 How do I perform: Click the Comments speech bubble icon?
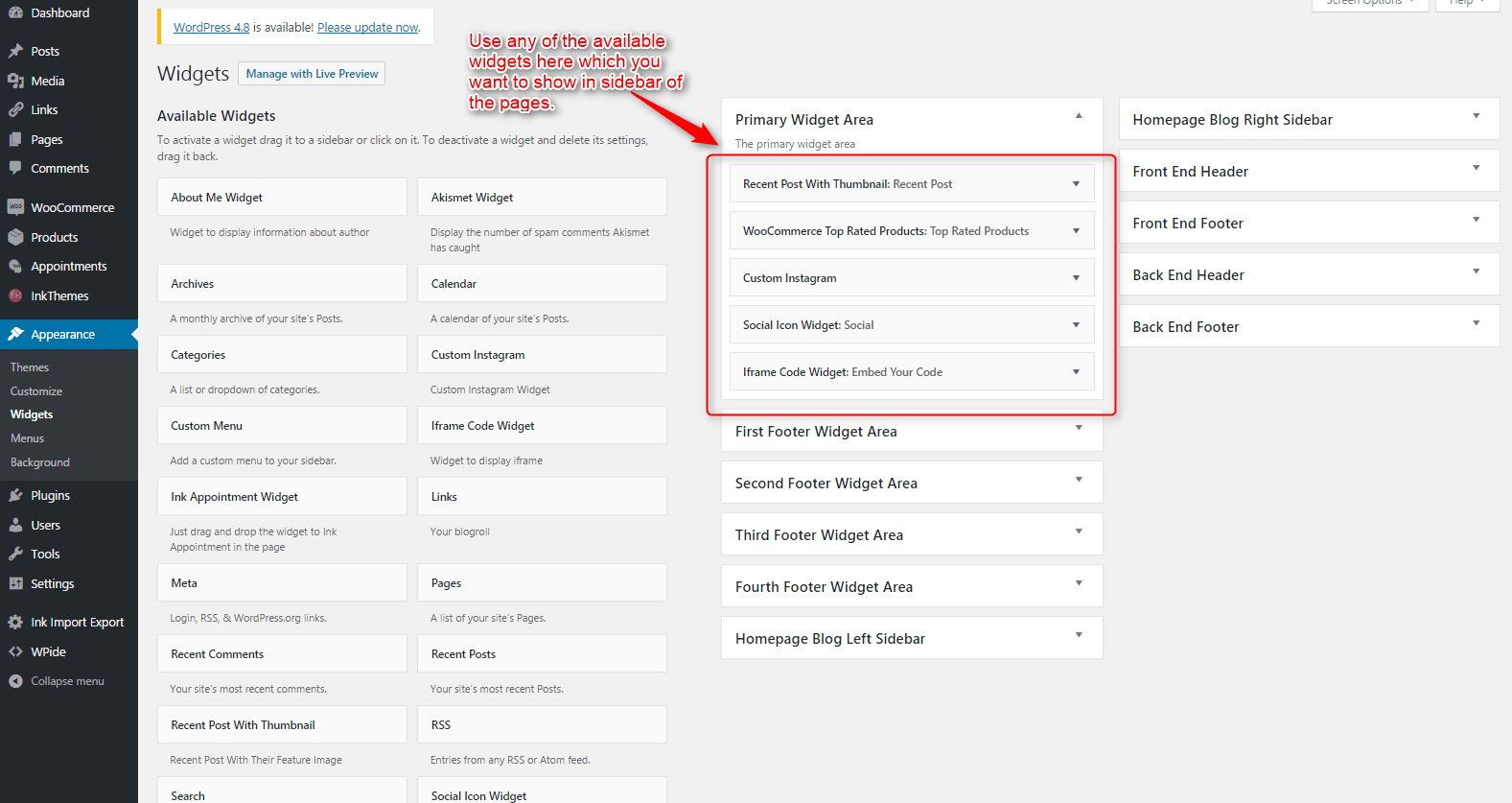click(15, 168)
